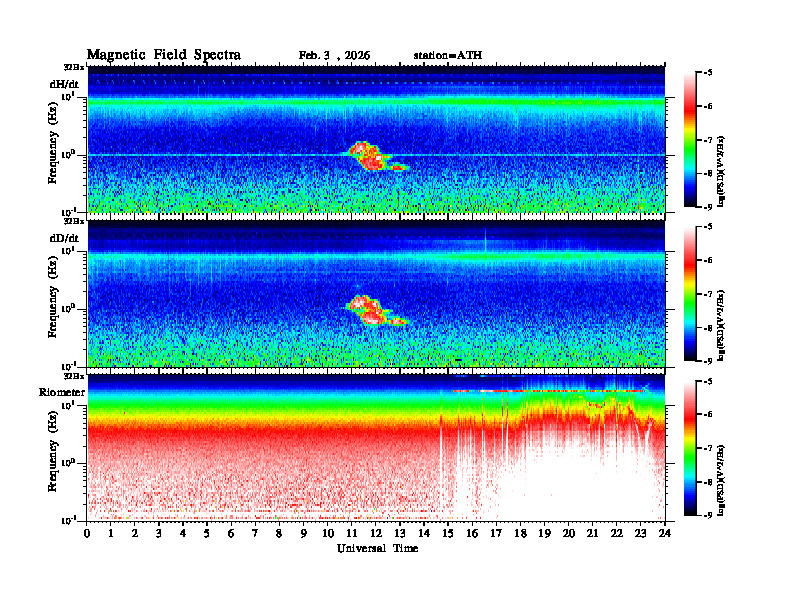Click hour "10" on the Universal Time axis
The height and width of the screenshot is (612, 792).
328,534
